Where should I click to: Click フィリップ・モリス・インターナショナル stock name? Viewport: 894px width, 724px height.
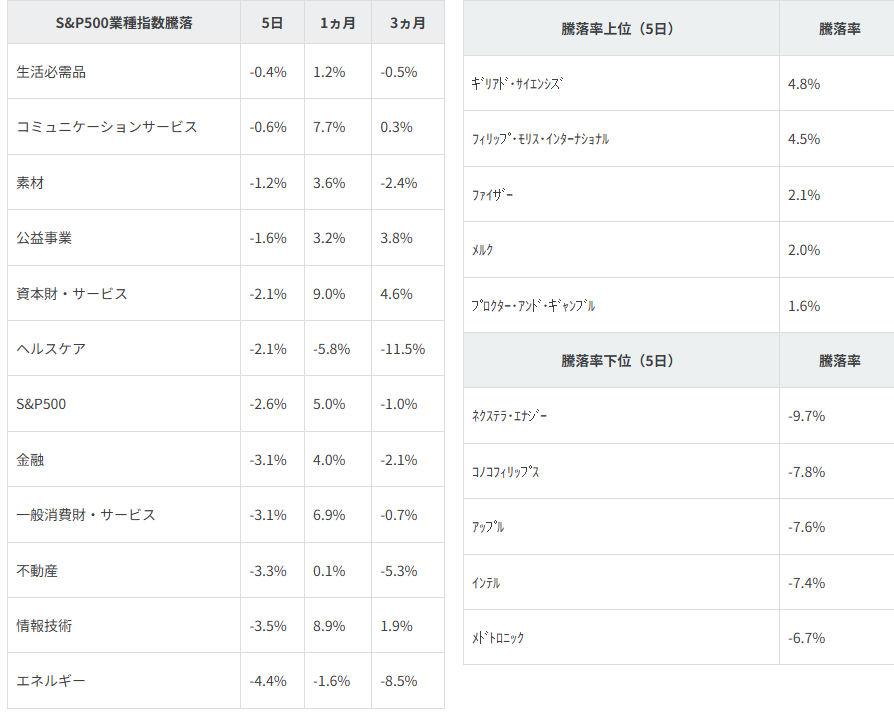tap(540, 139)
